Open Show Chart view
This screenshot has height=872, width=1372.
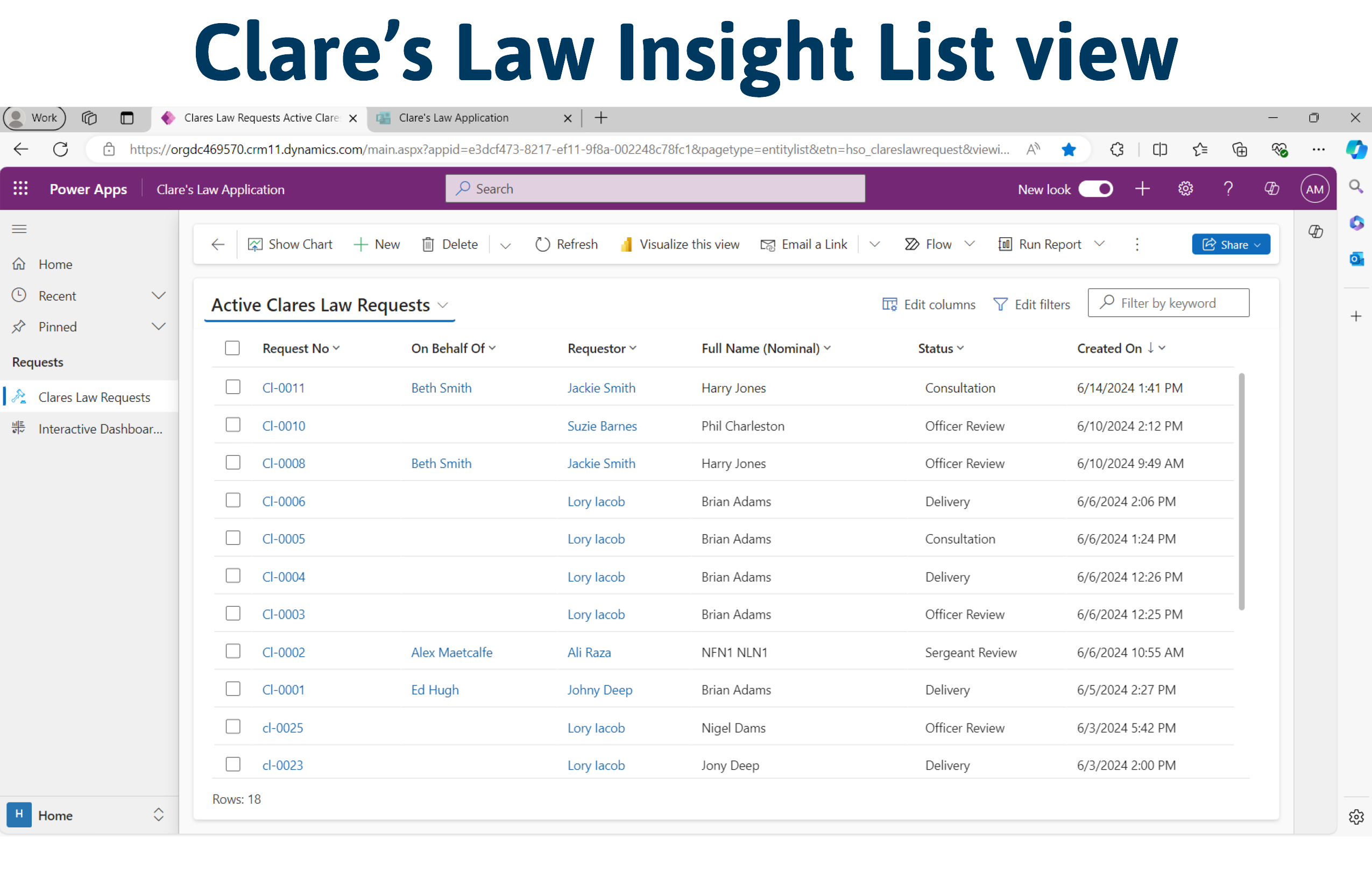290,244
